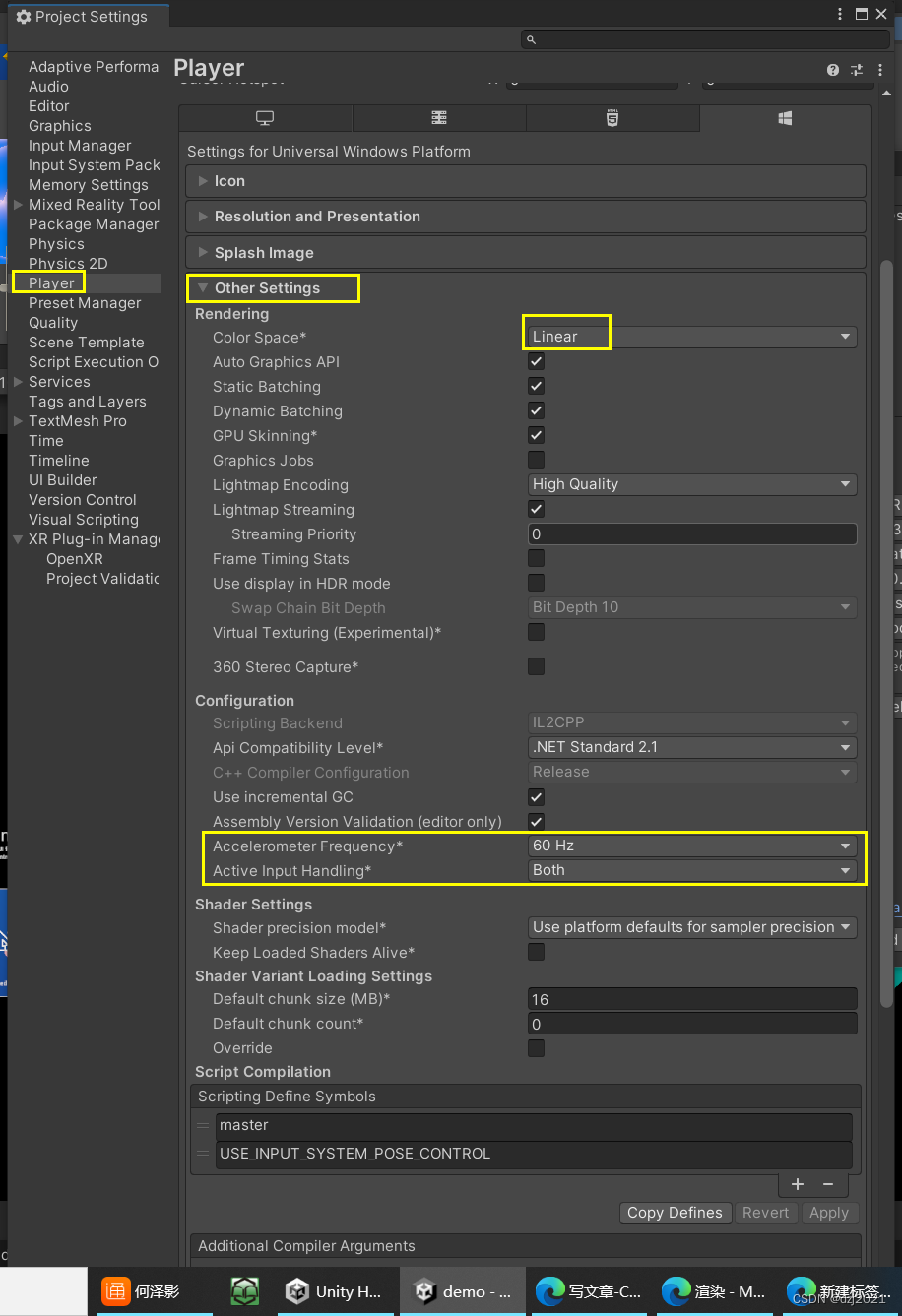Select the dedicated server platform tab
Screen dimensions: 902x1316
(439, 118)
